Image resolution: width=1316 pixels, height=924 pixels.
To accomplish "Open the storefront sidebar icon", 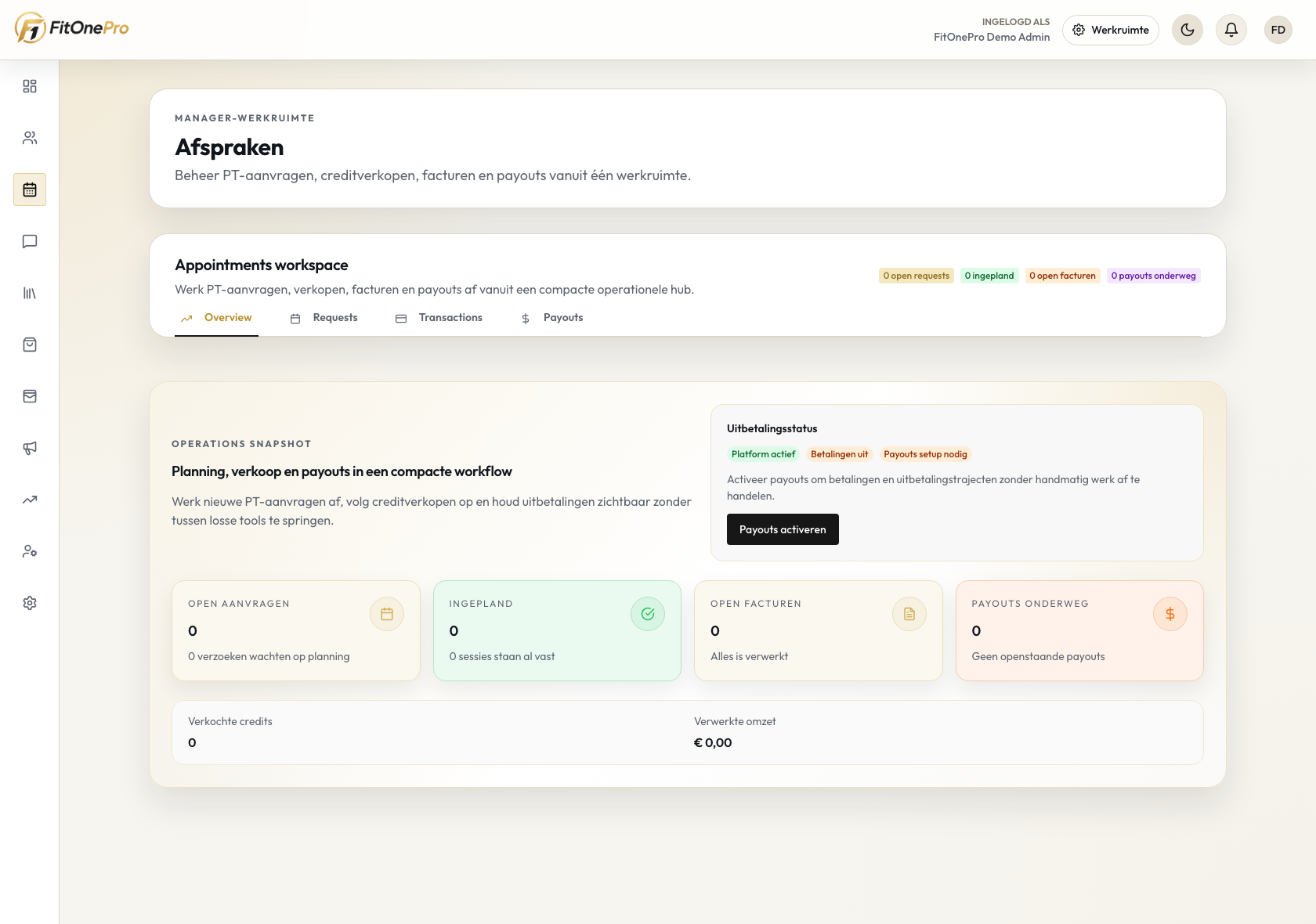I will pyautogui.click(x=30, y=396).
